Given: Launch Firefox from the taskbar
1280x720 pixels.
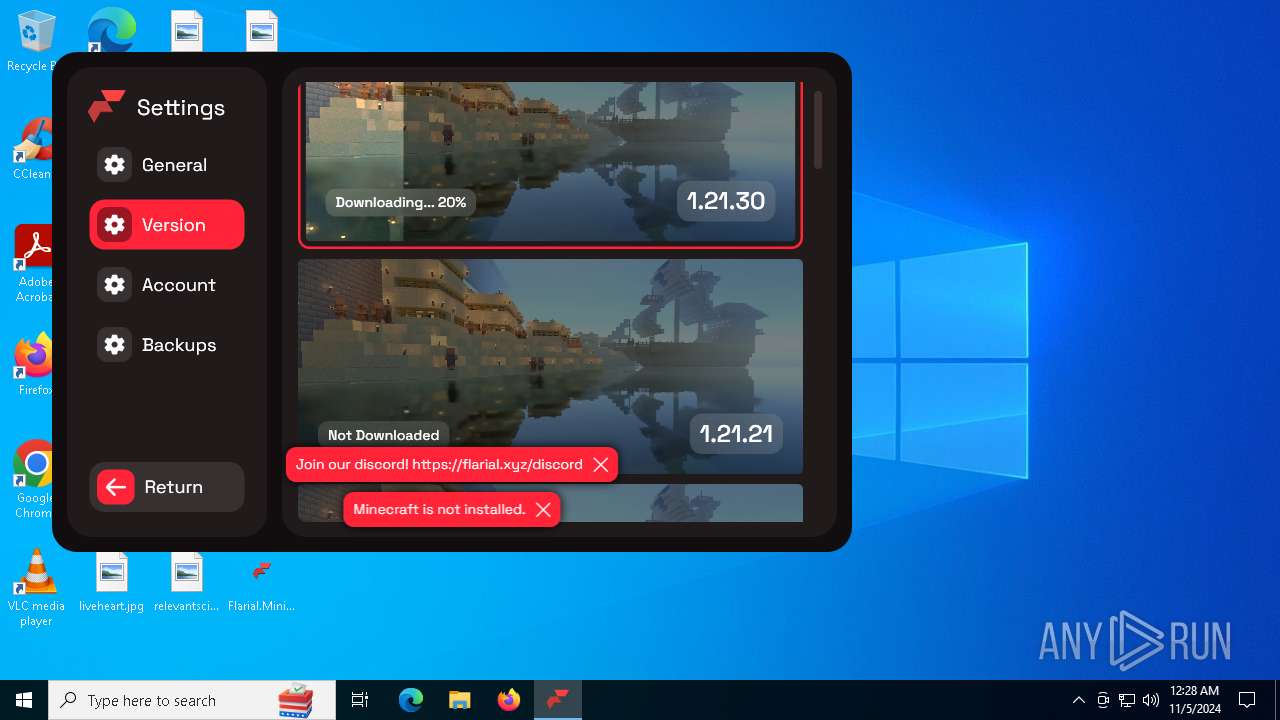Looking at the screenshot, I should point(508,700).
